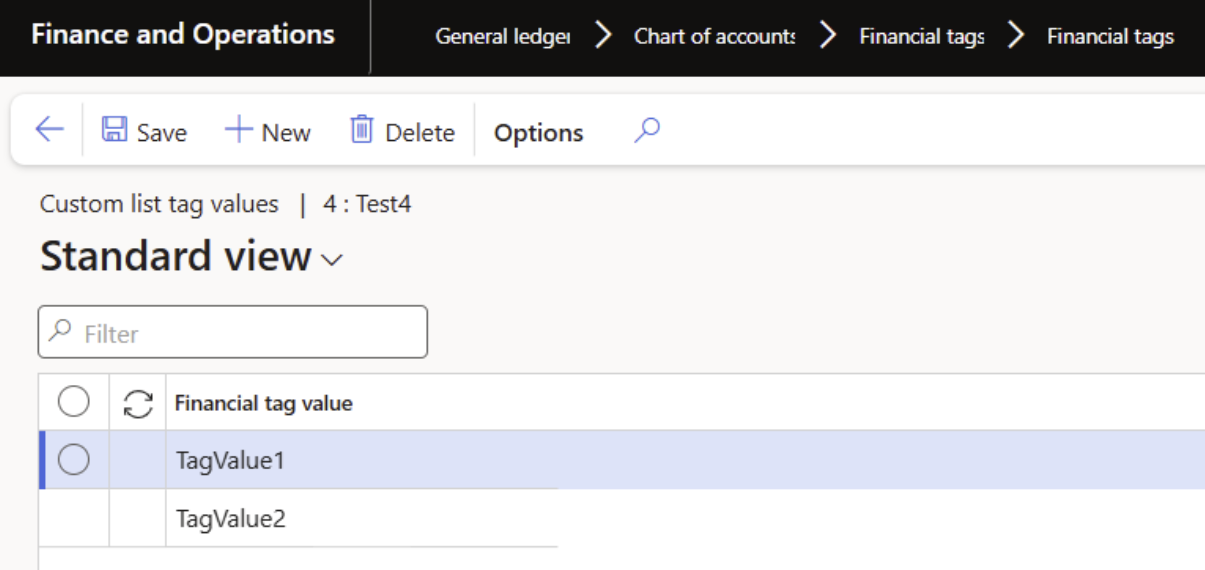Image resolution: width=1205 pixels, height=570 pixels.
Task: Click the Finance and Operations title
Action: [x=183, y=35]
